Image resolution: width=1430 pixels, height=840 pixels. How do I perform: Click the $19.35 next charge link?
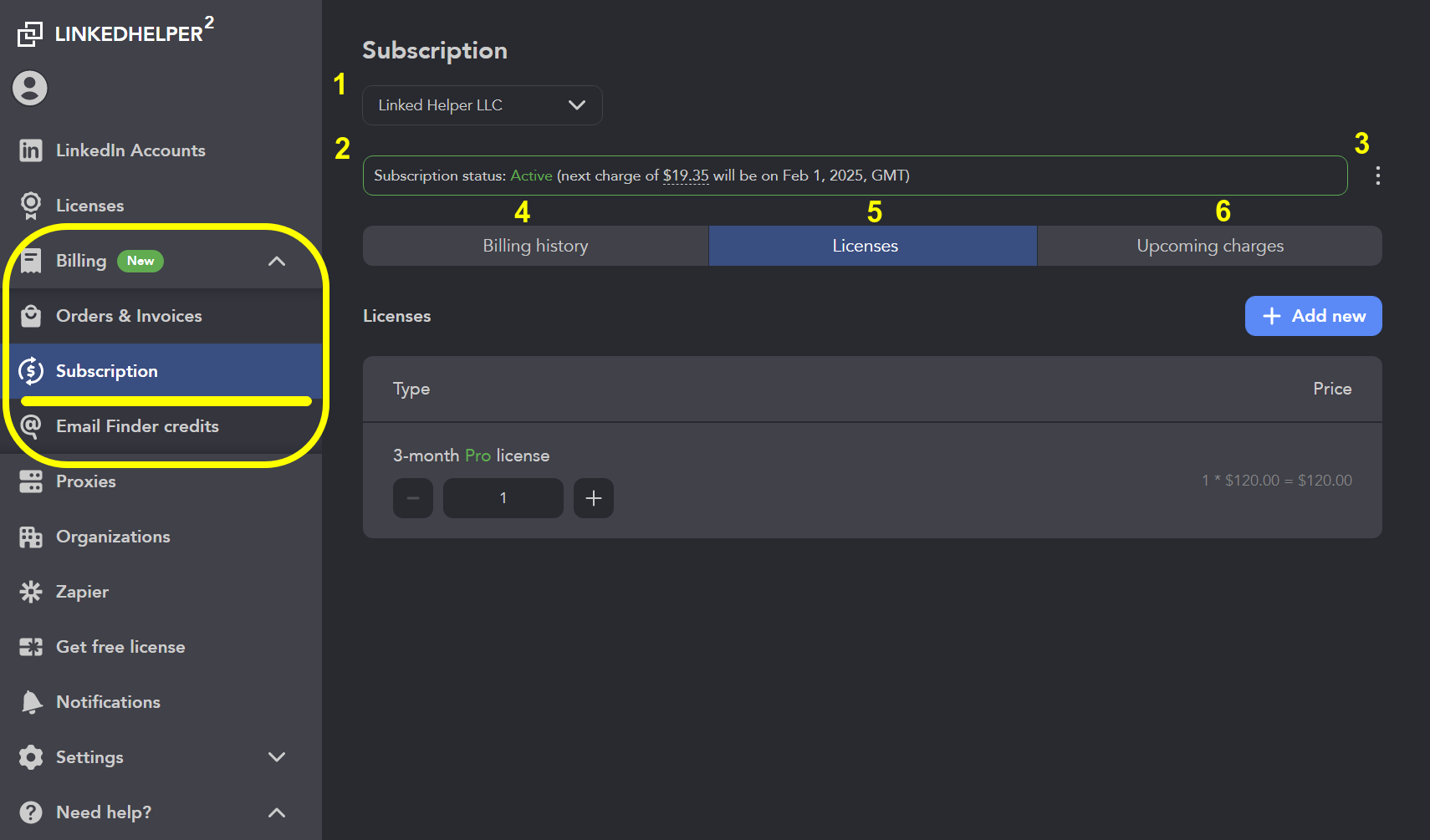pos(686,176)
